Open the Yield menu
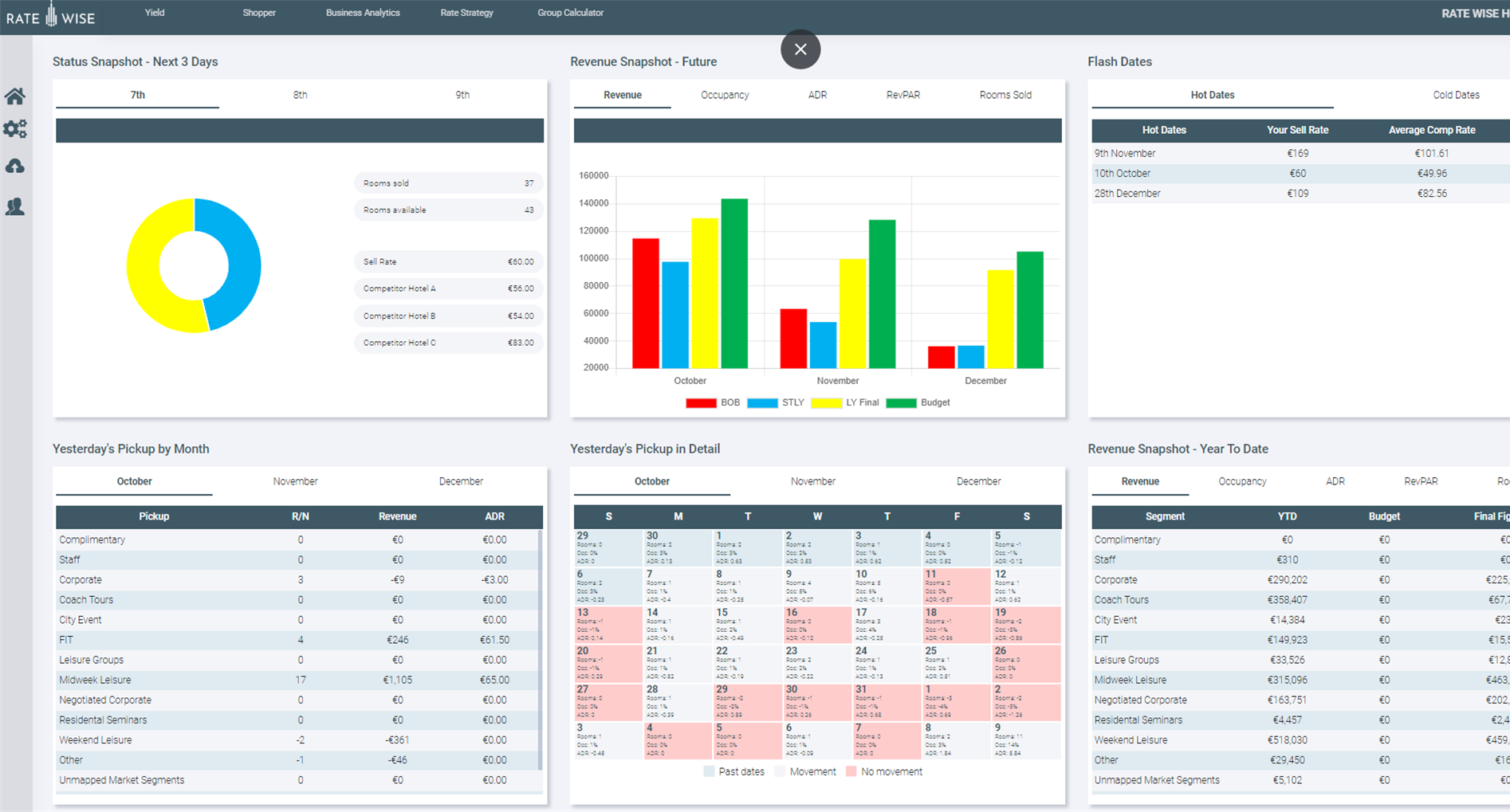 click(x=155, y=13)
